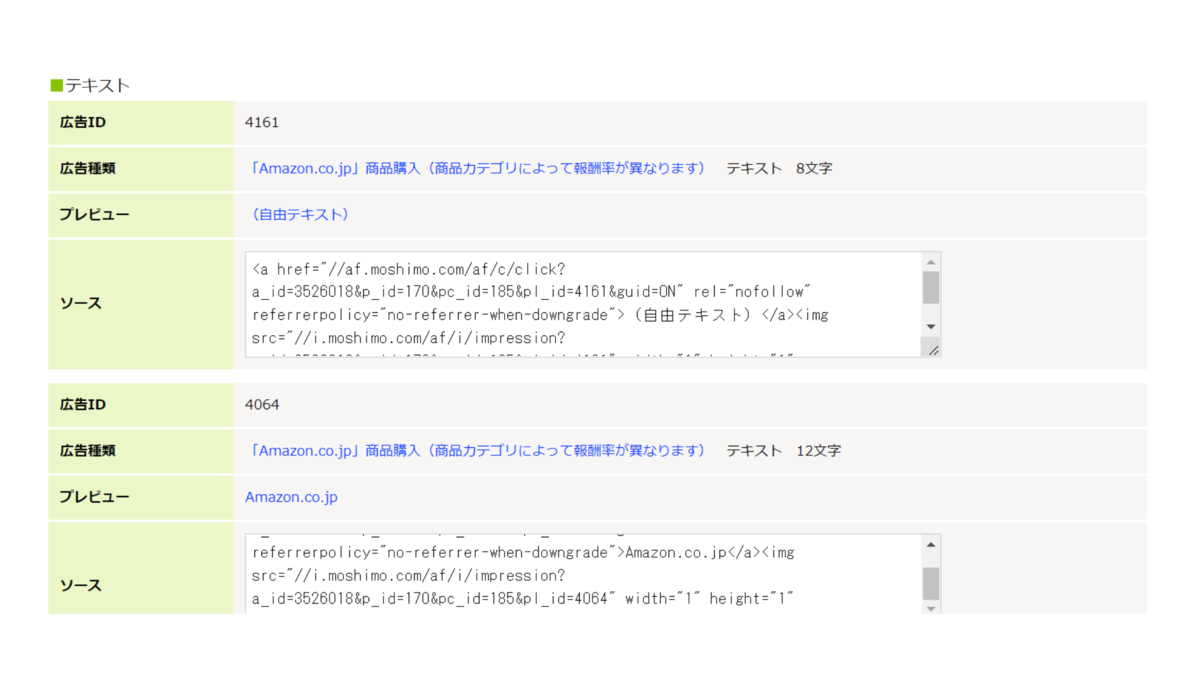Click the ソース label in the 4064 block
This screenshot has height=675, width=1200.
80,585
